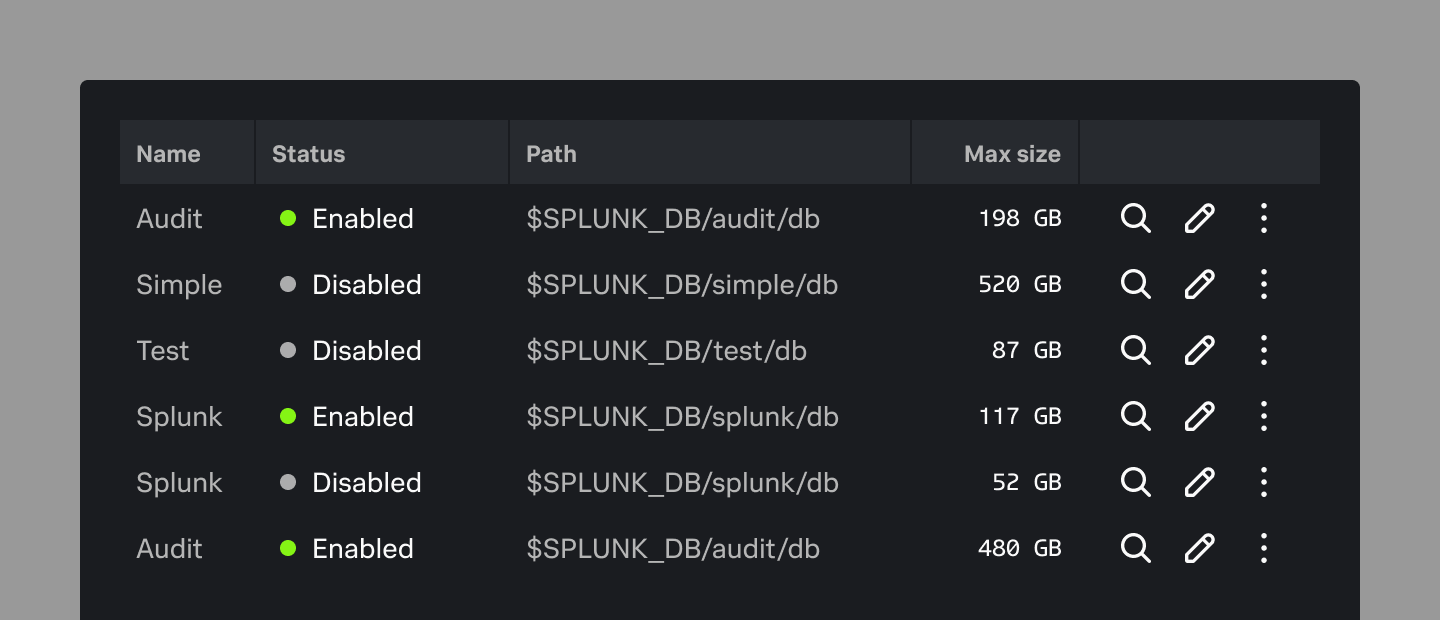
Task: Select the magnifier icon in the Test row
Action: tap(1135, 350)
